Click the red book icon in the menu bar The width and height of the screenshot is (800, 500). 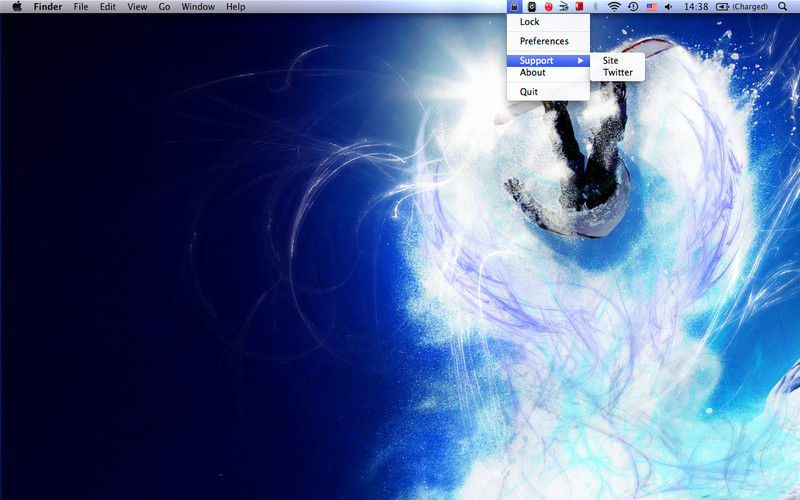pyautogui.click(x=579, y=7)
